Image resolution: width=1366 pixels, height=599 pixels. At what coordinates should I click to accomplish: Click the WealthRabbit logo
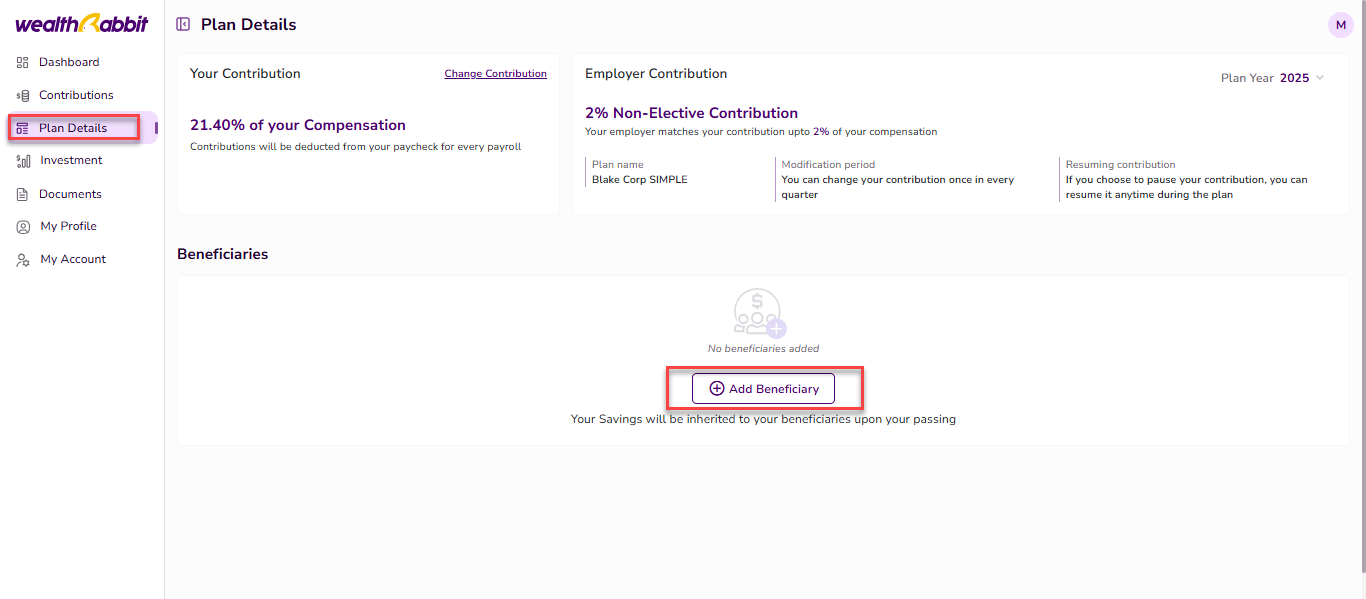[x=81, y=24]
